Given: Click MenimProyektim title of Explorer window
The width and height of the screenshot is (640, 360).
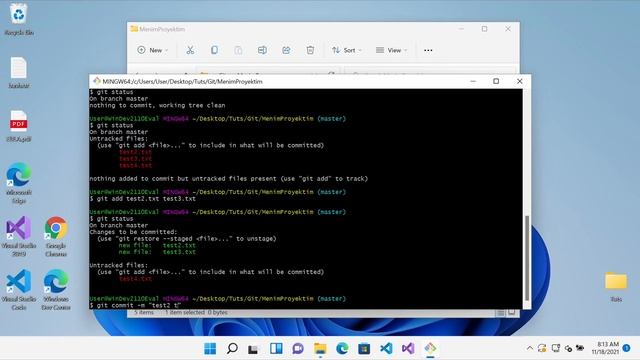Looking at the screenshot, I should tap(162, 29).
